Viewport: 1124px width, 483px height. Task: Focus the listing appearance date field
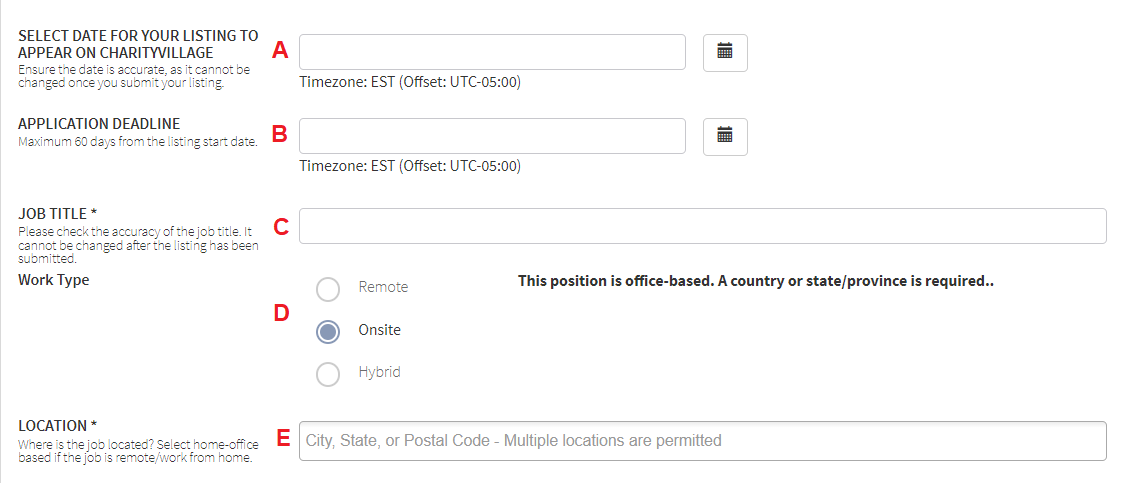pos(492,52)
